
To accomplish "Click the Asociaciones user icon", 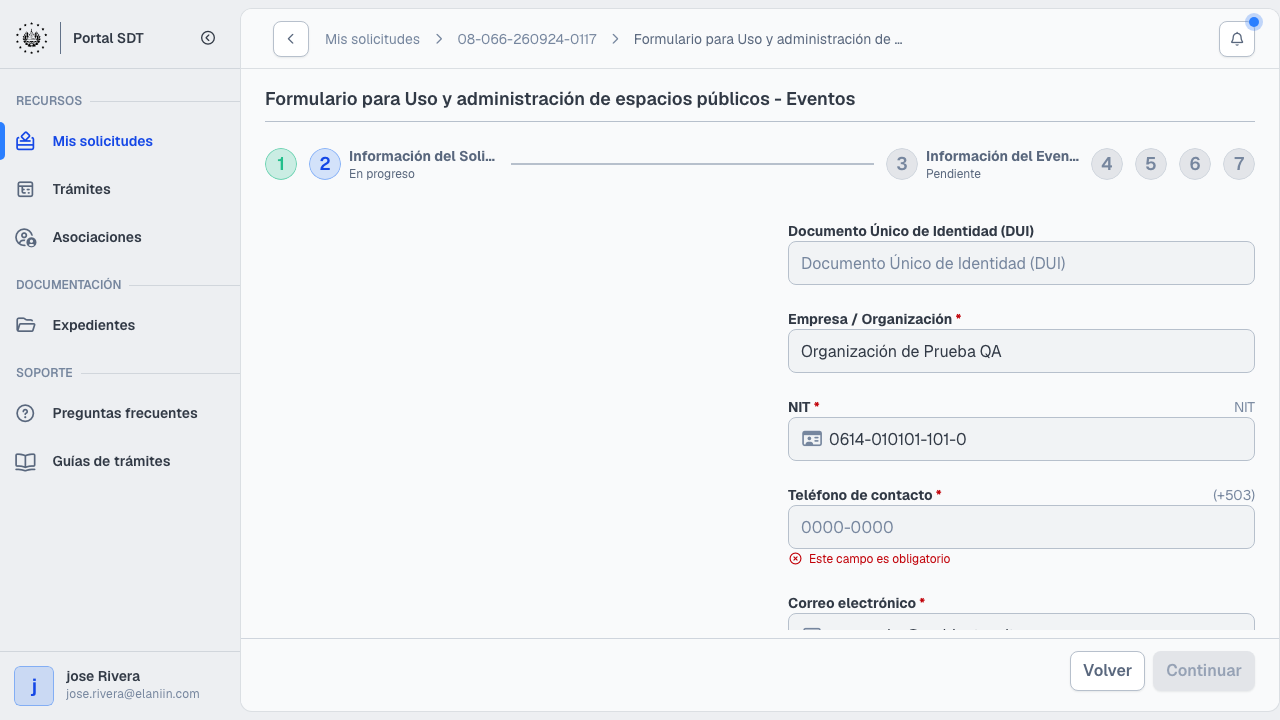I will pos(26,237).
